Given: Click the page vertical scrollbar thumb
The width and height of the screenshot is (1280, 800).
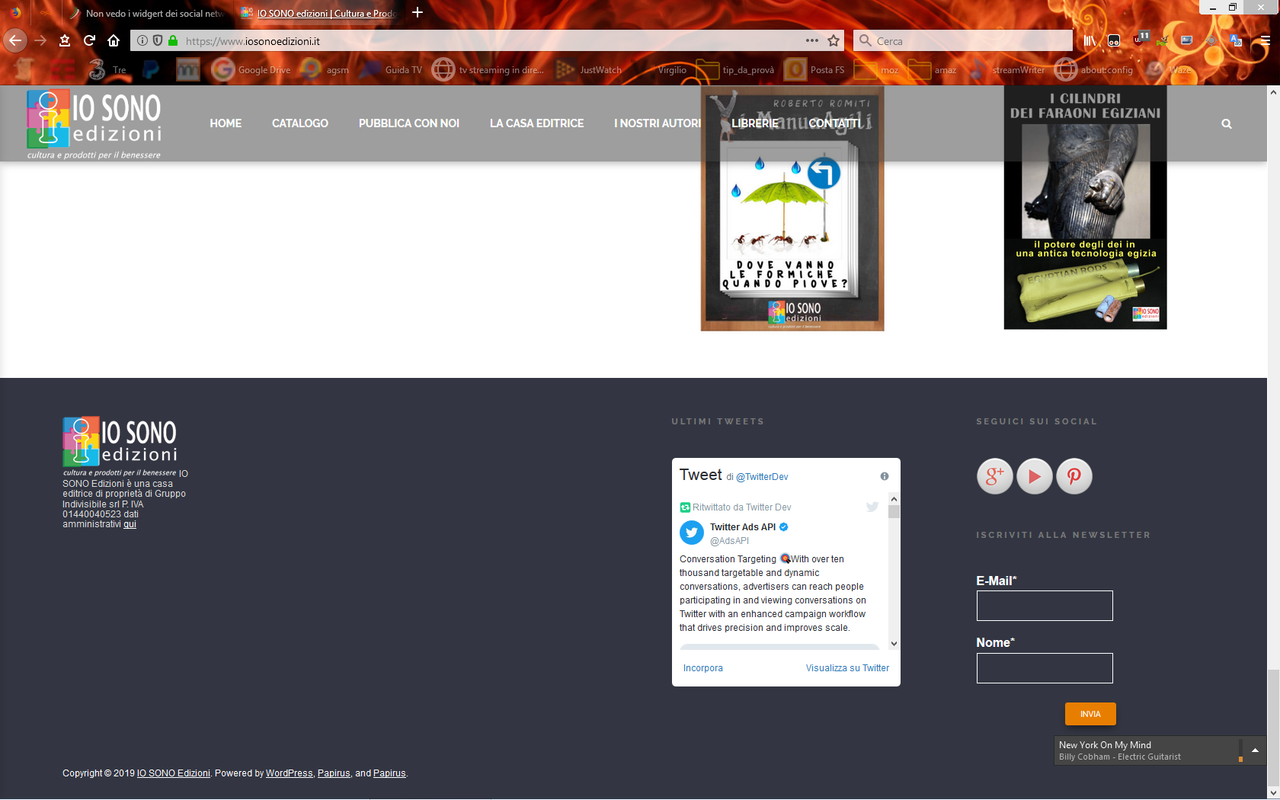Looking at the screenshot, I should point(1273,727).
